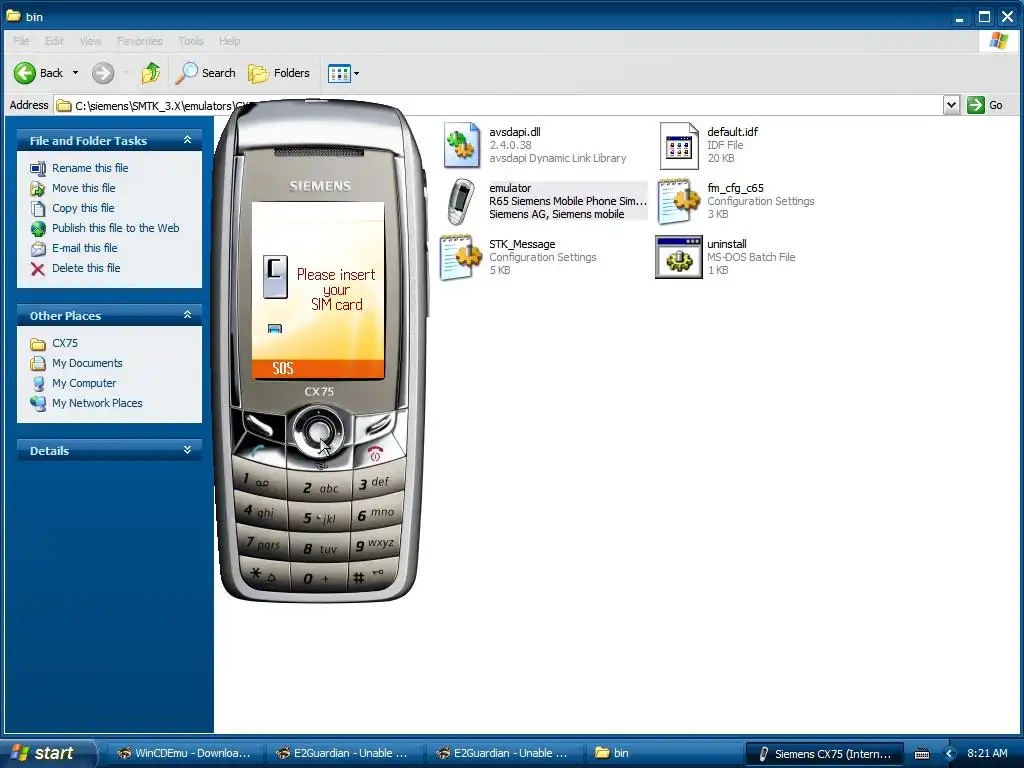Click the uninstall batch file icon
Viewport: 1024px width, 768px height.
pos(679,257)
